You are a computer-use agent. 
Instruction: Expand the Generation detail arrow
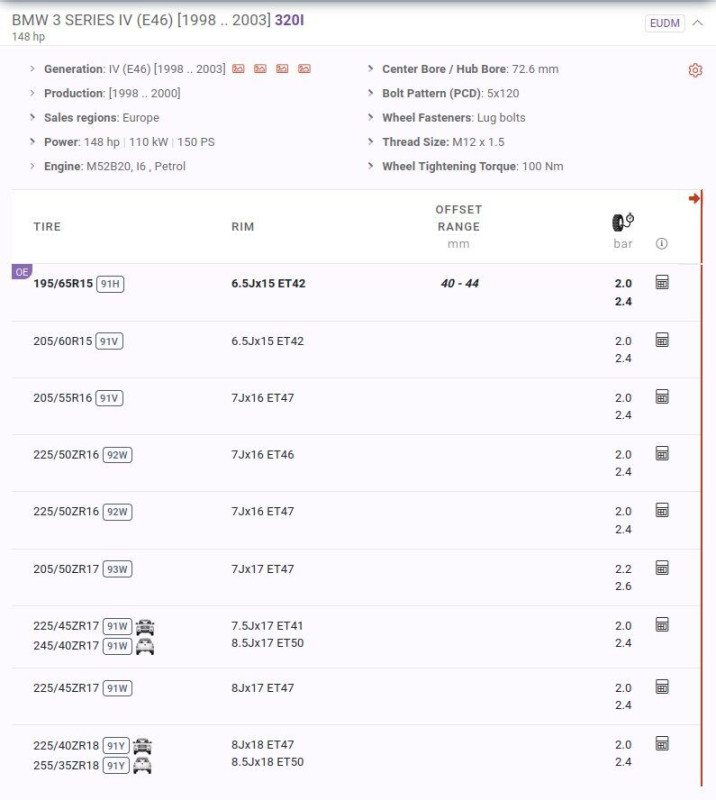32,68
